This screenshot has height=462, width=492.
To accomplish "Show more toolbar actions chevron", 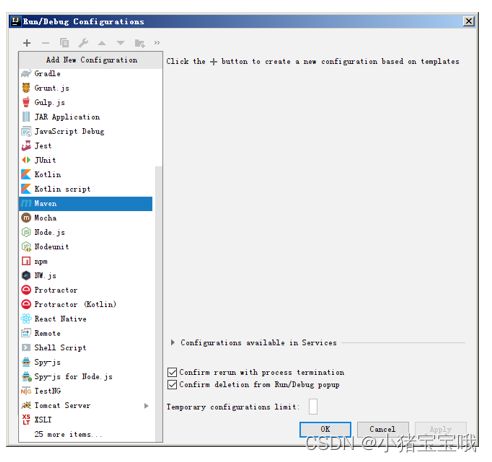I will [157, 43].
